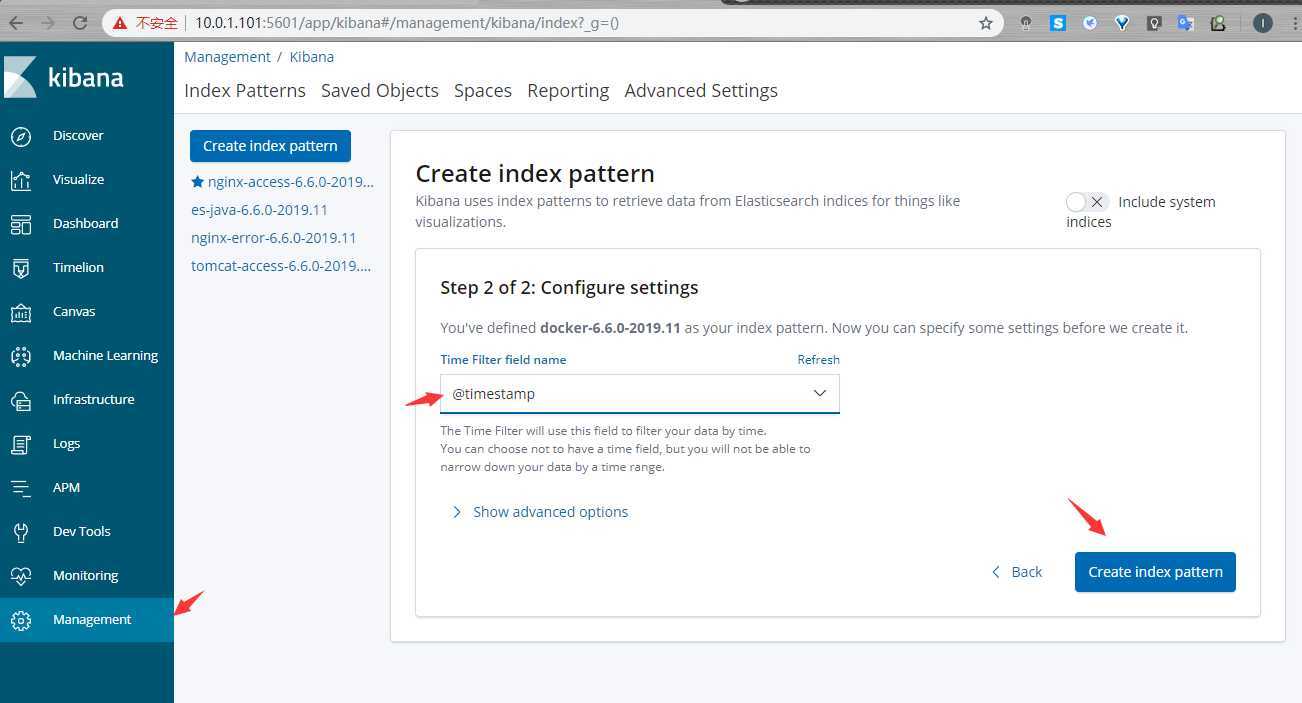Open the Dev Tools wrench icon
The image size is (1302, 703).
click(21, 532)
